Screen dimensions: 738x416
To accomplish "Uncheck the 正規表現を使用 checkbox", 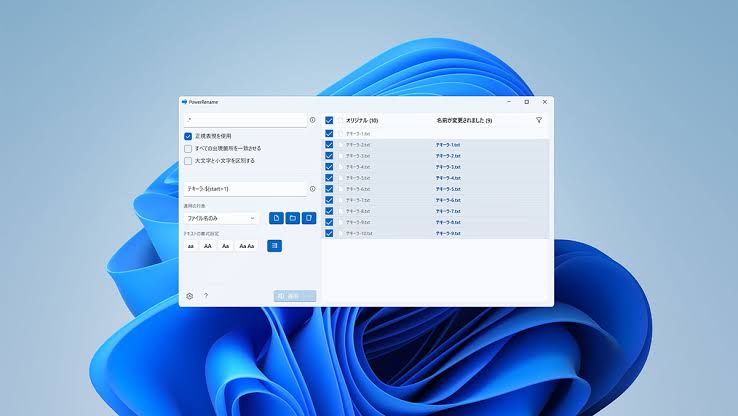I will [188, 136].
